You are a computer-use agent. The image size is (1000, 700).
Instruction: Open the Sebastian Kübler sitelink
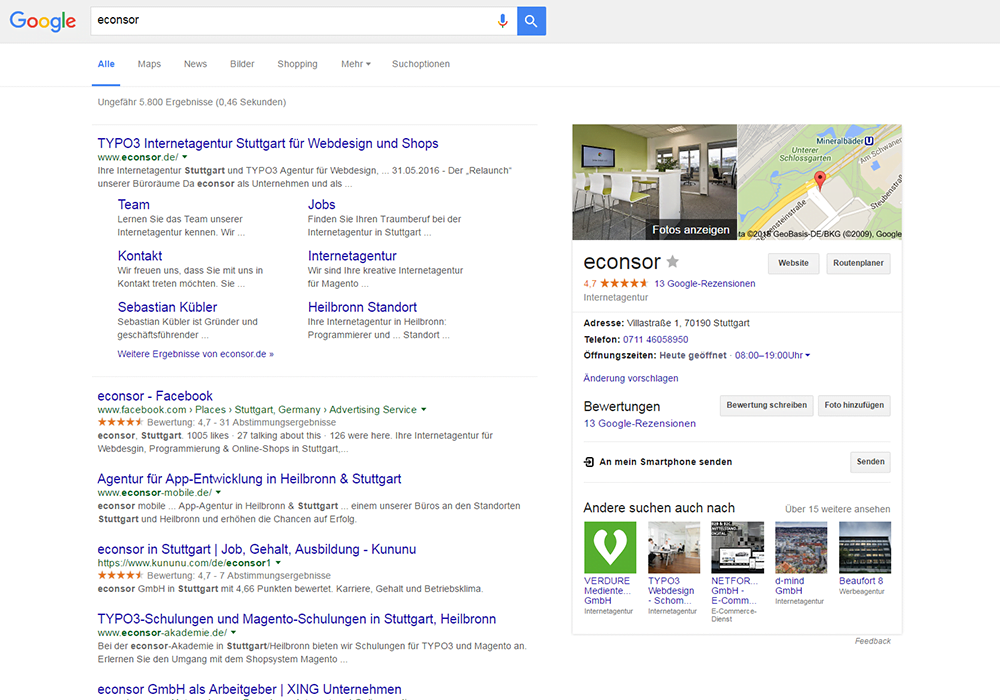click(x=167, y=307)
